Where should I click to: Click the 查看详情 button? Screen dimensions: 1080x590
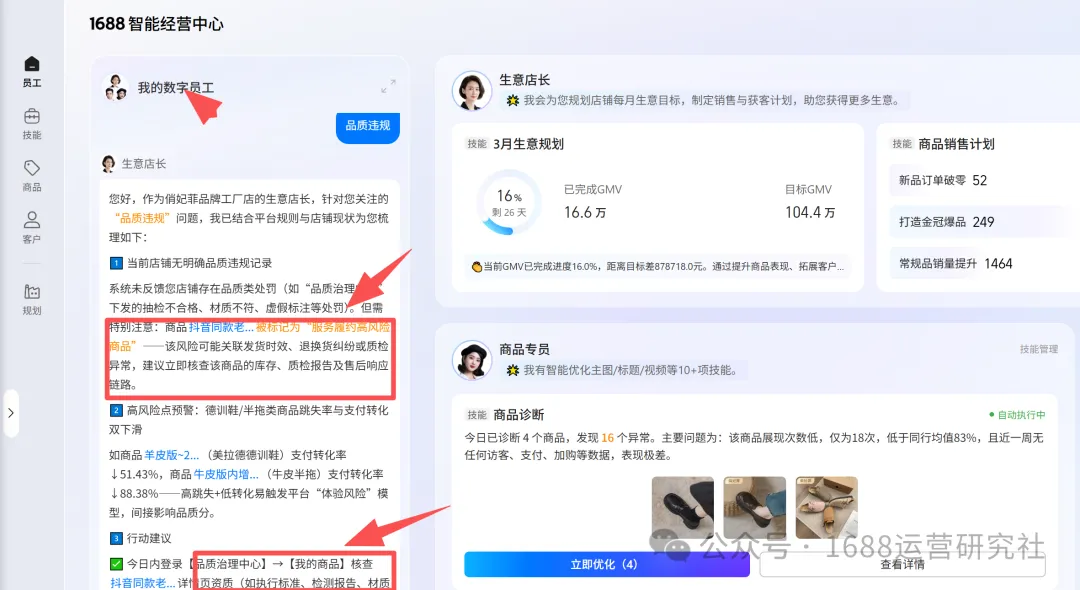coord(902,565)
